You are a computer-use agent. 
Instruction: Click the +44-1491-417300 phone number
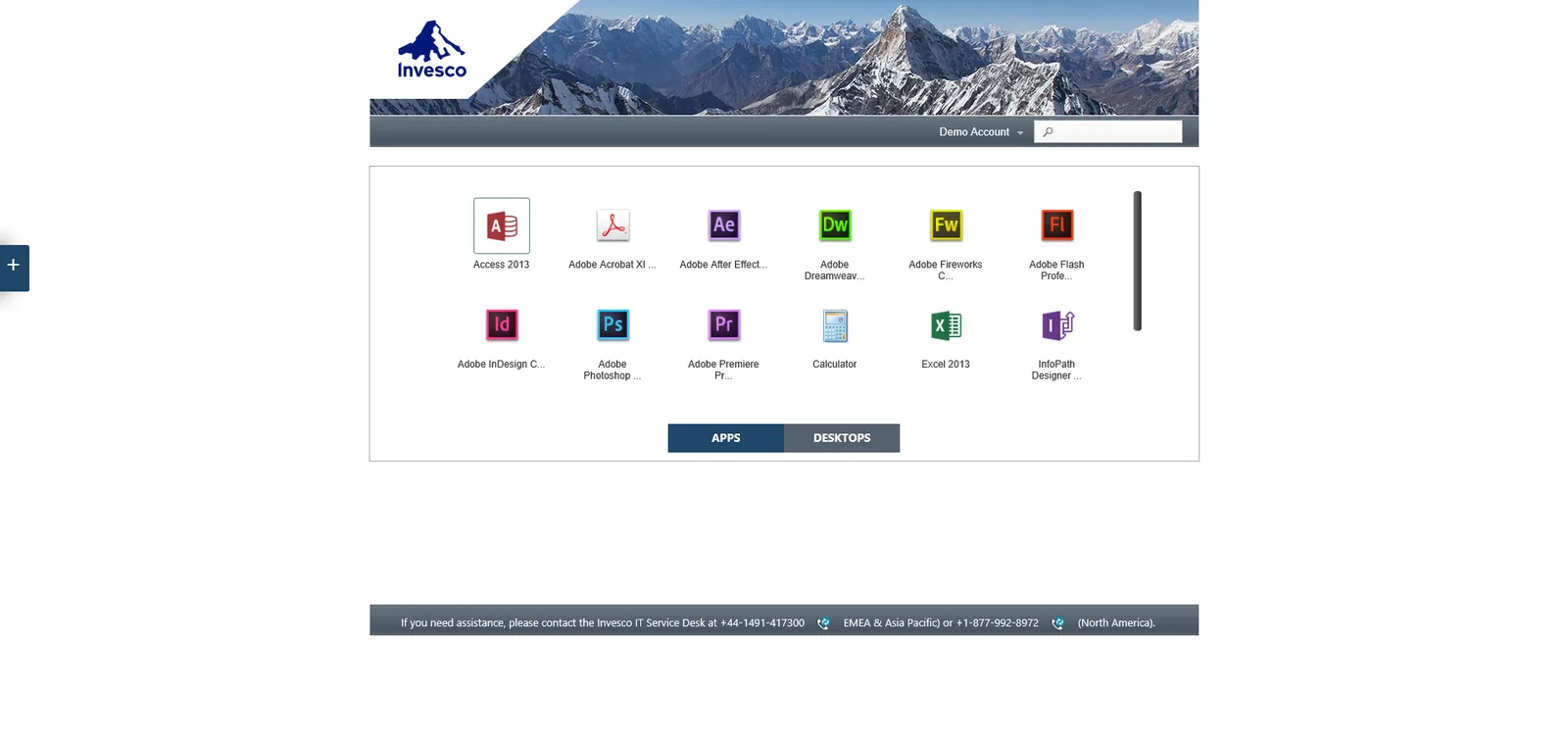[762, 623]
